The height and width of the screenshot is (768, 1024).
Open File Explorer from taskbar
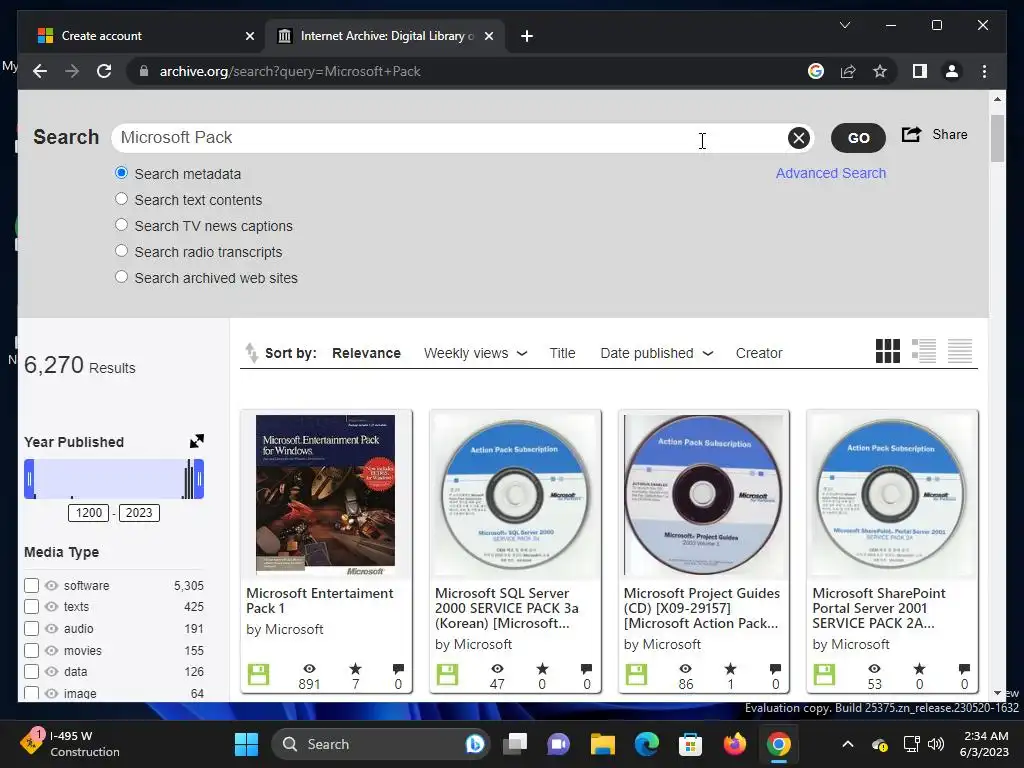[603, 744]
